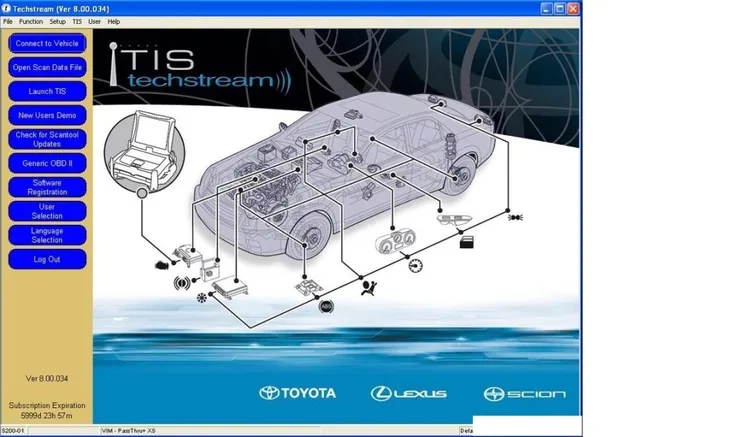Click the Log Out button
This screenshot has width=730, height=437.
tap(47, 259)
